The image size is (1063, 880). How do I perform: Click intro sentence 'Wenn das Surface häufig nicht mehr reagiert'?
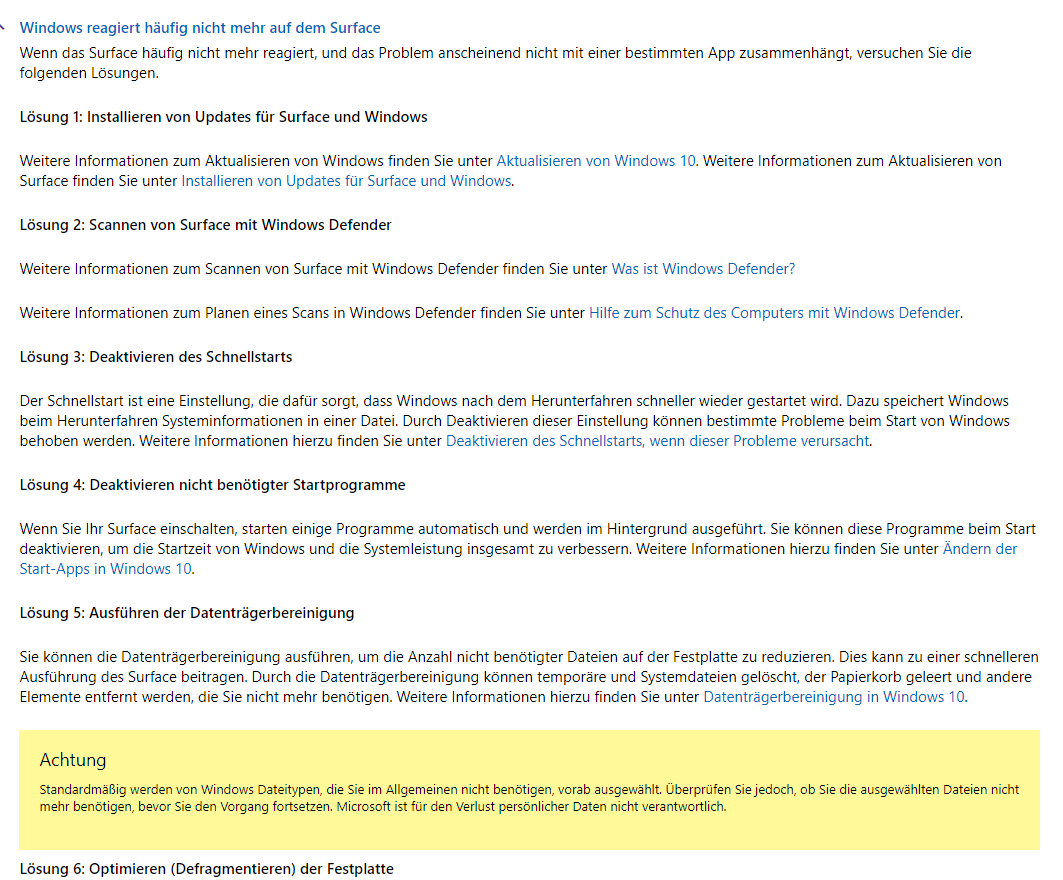[x=496, y=63]
